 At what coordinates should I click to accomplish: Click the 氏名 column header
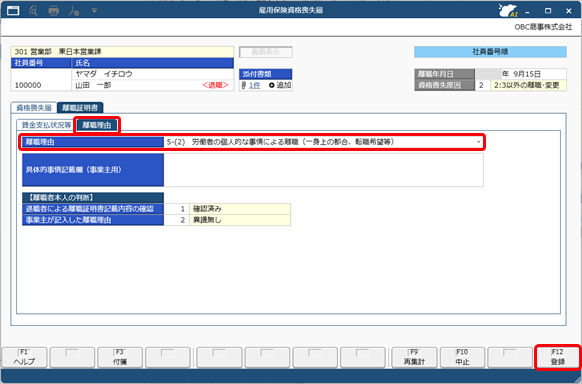[153, 63]
